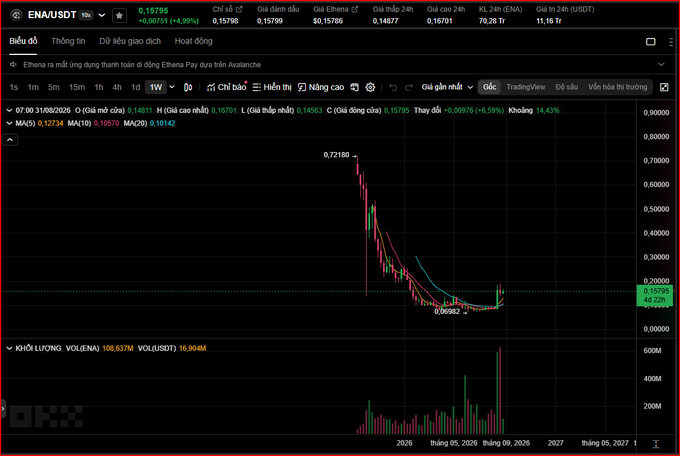Image resolution: width=680 pixels, height=456 pixels.
Task: Change candlestick chart type icon
Action: (x=188, y=87)
